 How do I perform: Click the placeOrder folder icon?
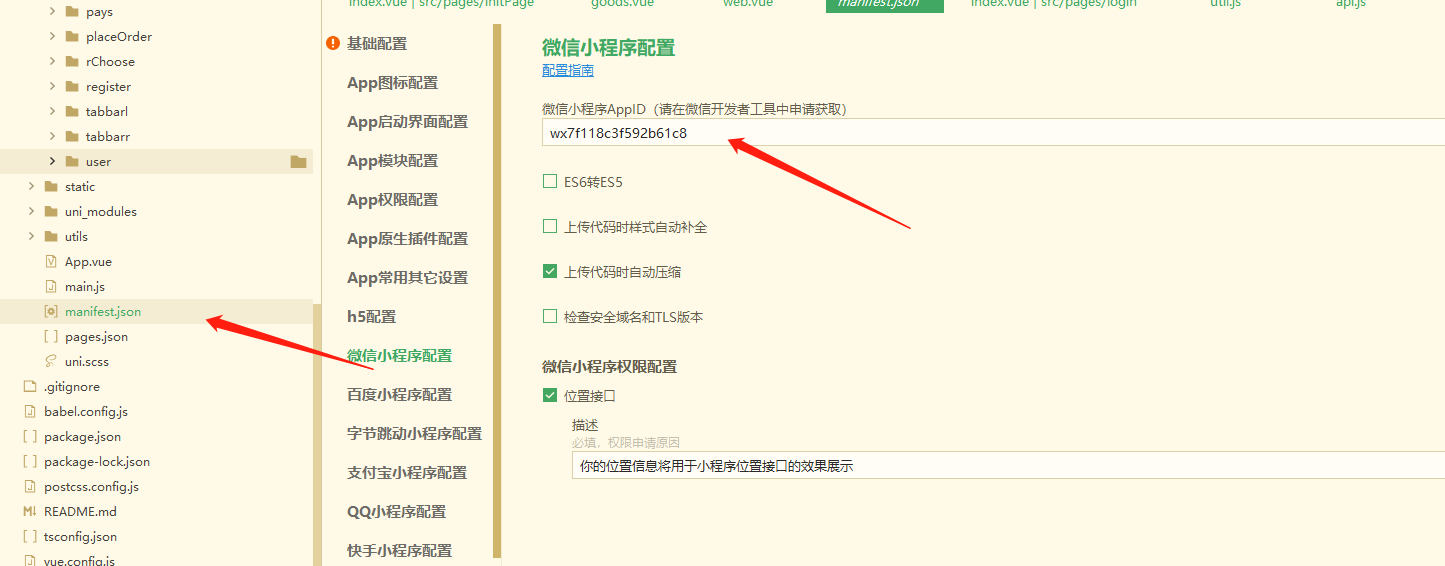pyautogui.click(x=71, y=37)
